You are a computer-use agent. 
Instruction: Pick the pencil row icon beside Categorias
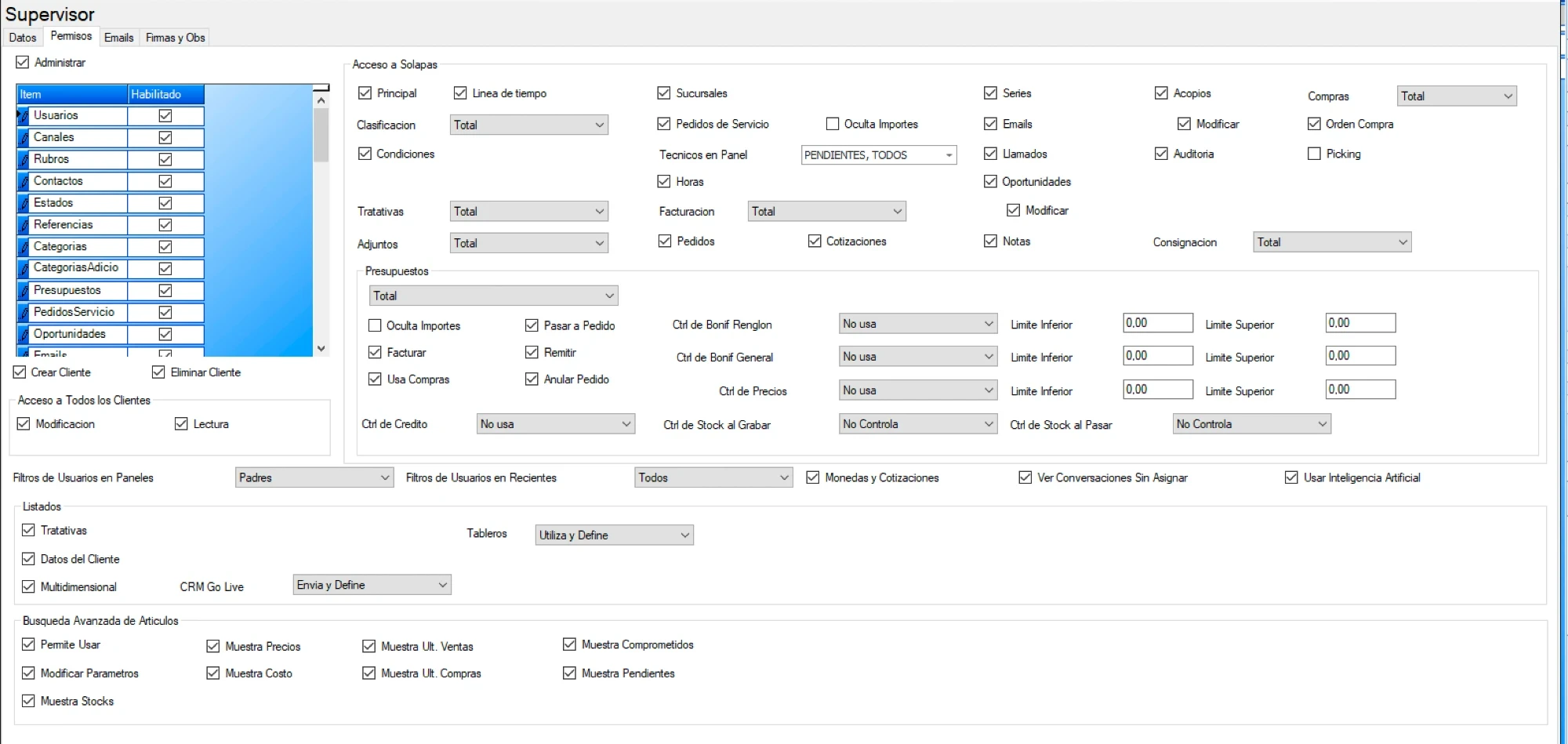coord(24,248)
